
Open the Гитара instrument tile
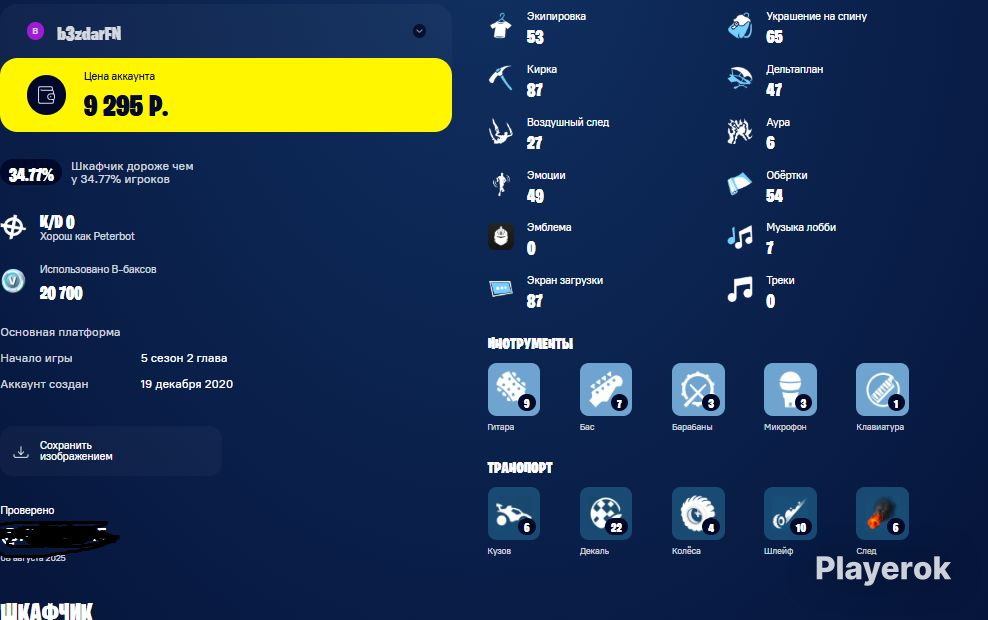pos(514,389)
